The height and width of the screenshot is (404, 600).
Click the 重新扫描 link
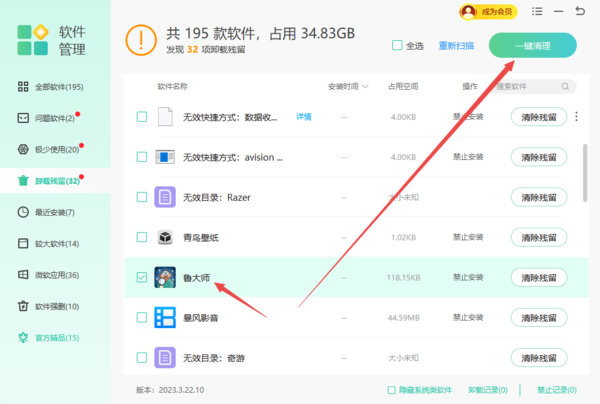pos(454,46)
